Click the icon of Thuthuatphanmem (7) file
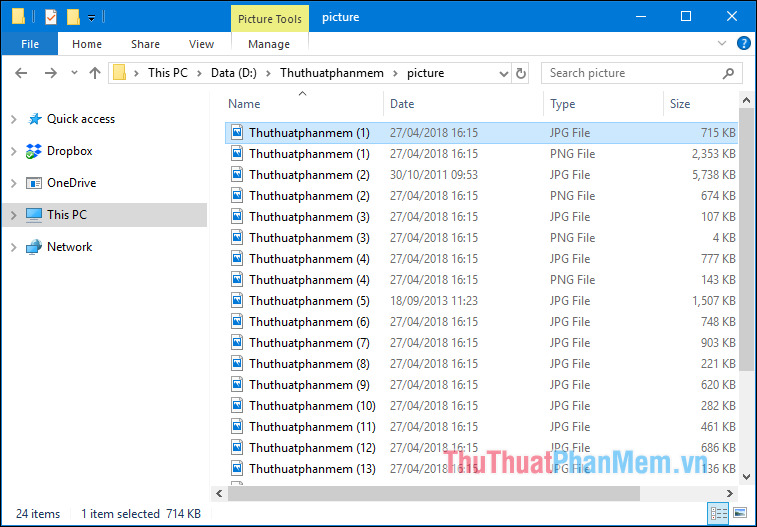This screenshot has height=527, width=757. pyautogui.click(x=237, y=342)
